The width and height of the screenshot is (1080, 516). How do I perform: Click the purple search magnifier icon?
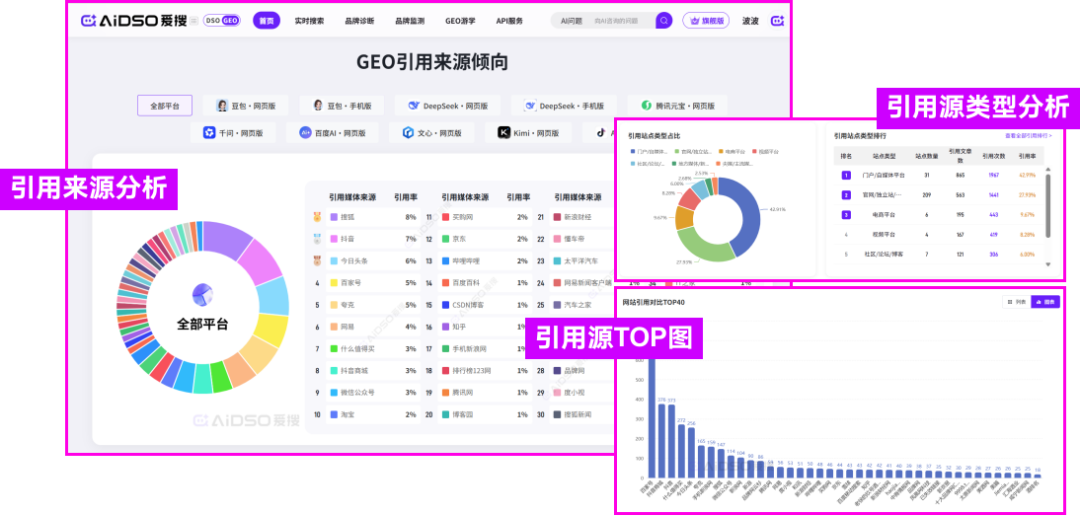point(664,20)
